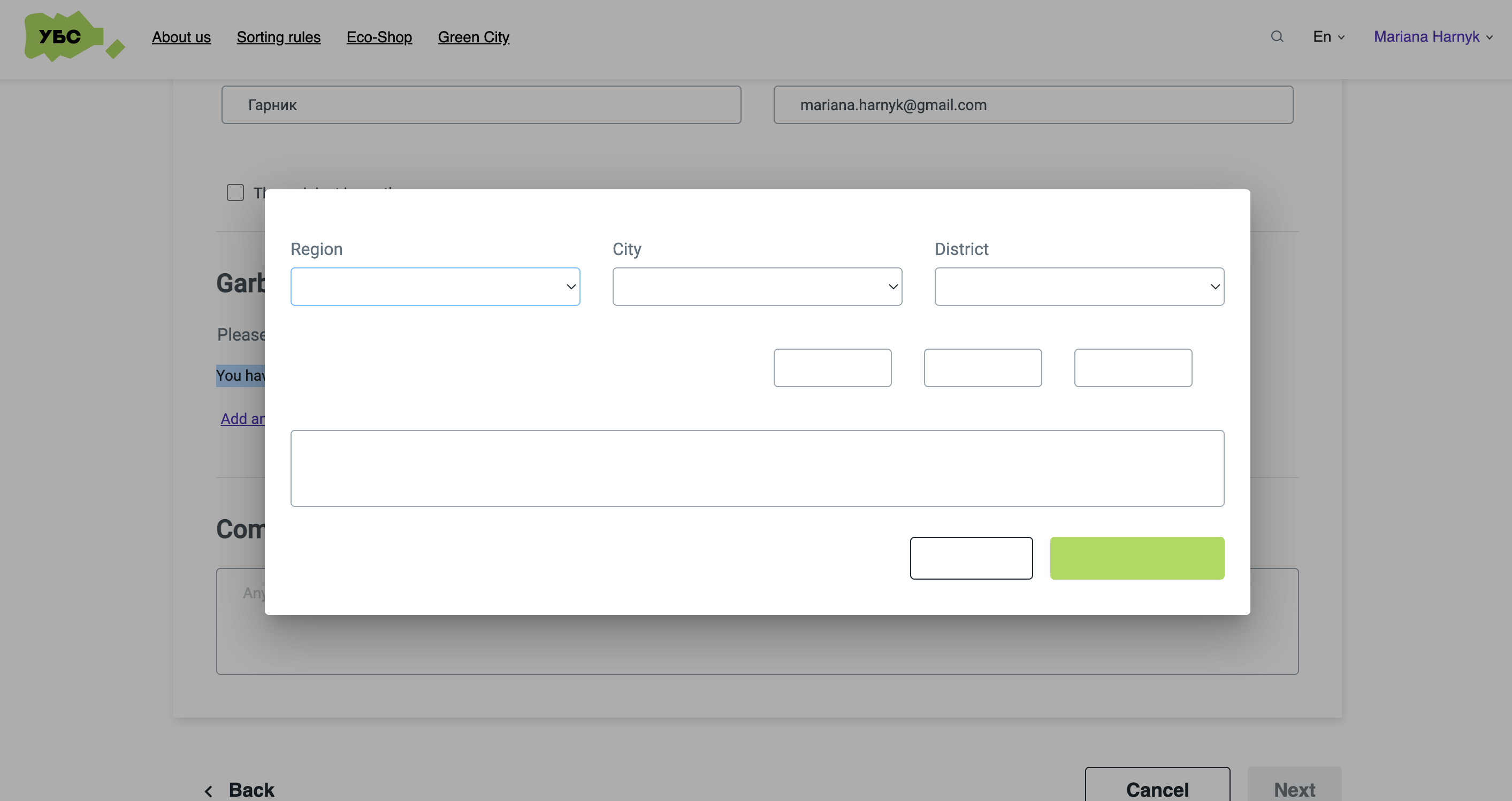Click the outlined button left of the green button
The width and height of the screenshot is (1512, 801).
(x=971, y=558)
